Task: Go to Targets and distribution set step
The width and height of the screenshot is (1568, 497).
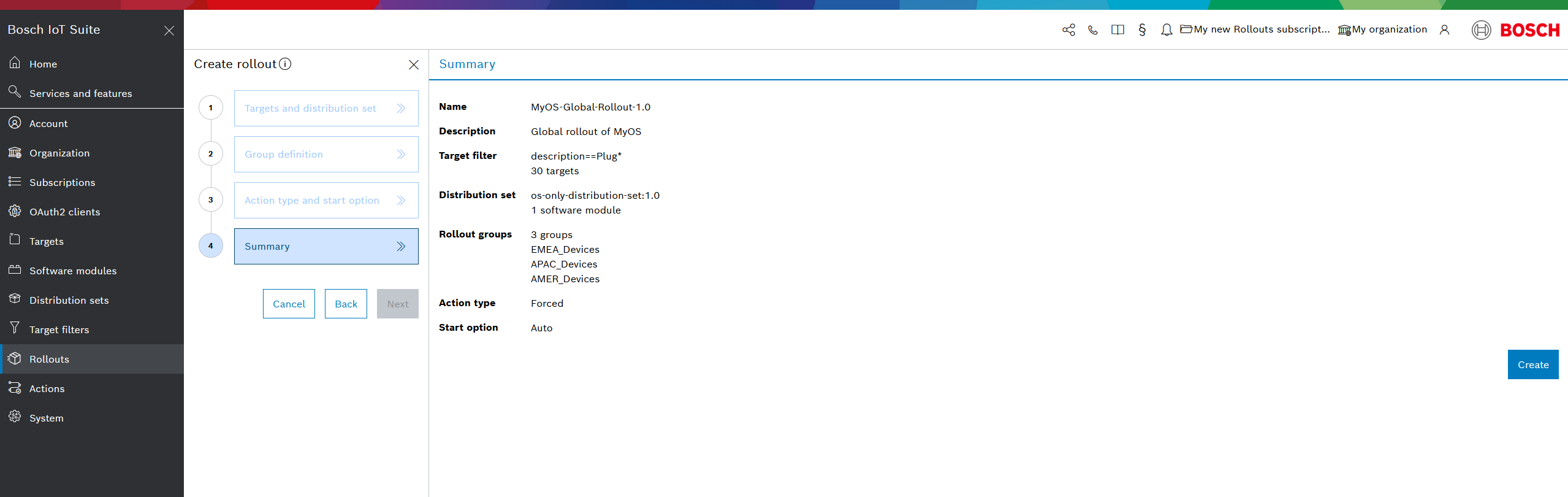Action: [x=325, y=109]
